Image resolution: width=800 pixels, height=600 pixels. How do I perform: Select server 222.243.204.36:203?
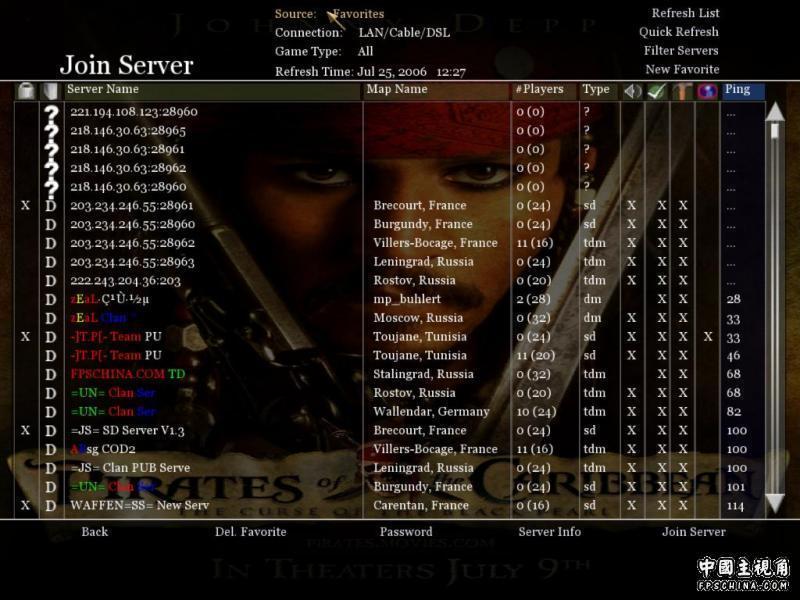tap(126, 281)
